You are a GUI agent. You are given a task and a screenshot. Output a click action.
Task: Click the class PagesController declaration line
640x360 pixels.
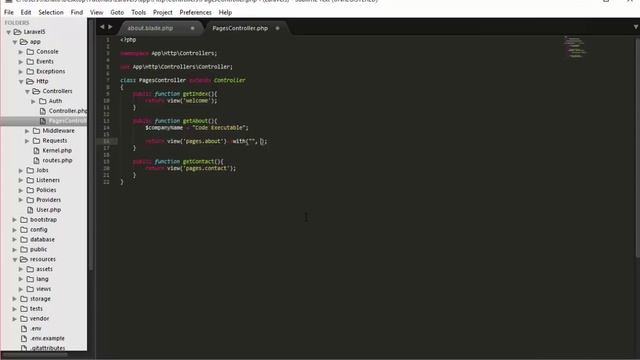[183, 80]
